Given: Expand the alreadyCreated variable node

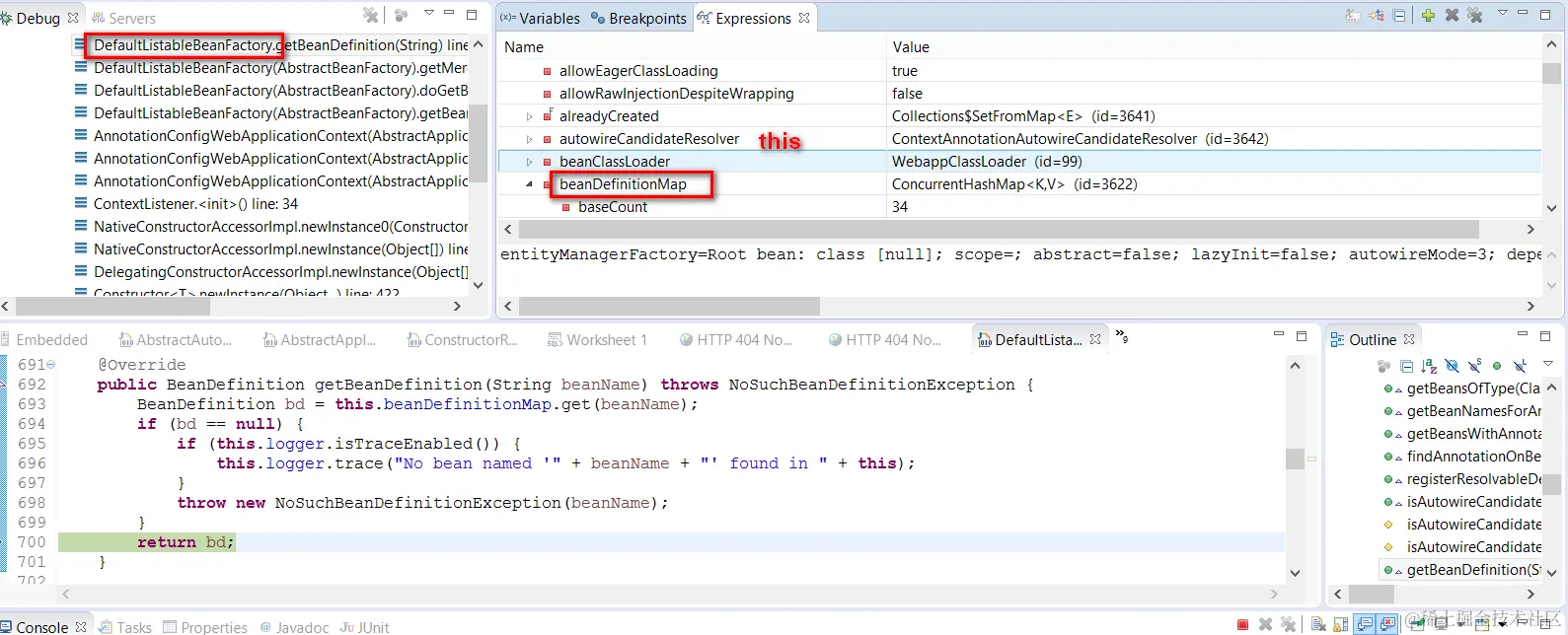Looking at the screenshot, I should tap(530, 116).
